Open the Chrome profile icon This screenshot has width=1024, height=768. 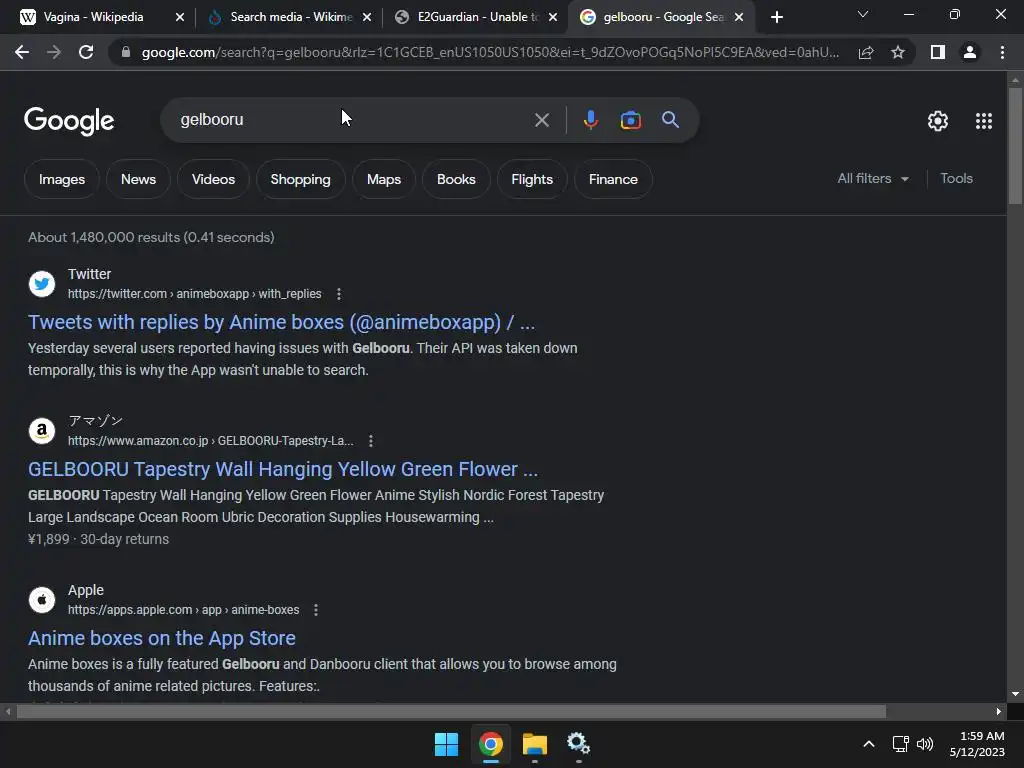click(x=970, y=52)
